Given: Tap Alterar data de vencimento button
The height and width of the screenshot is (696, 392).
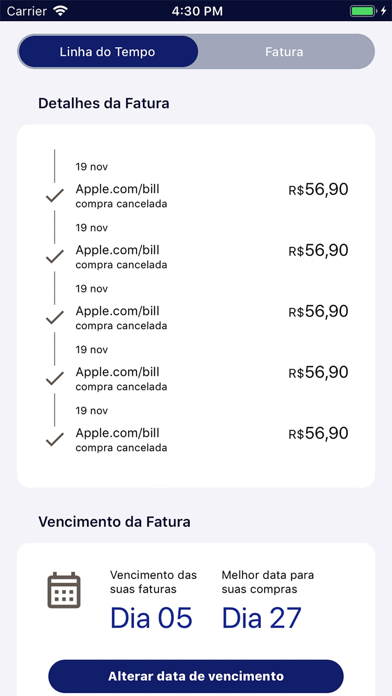Looking at the screenshot, I should coord(196,676).
